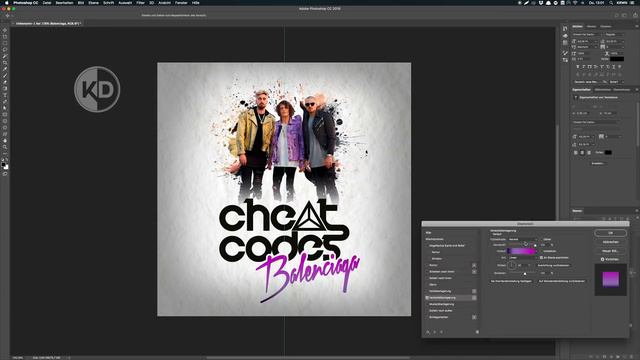The height and width of the screenshot is (360, 640).
Task: Center text in Eigenschaften panel
Action: (x=582, y=152)
